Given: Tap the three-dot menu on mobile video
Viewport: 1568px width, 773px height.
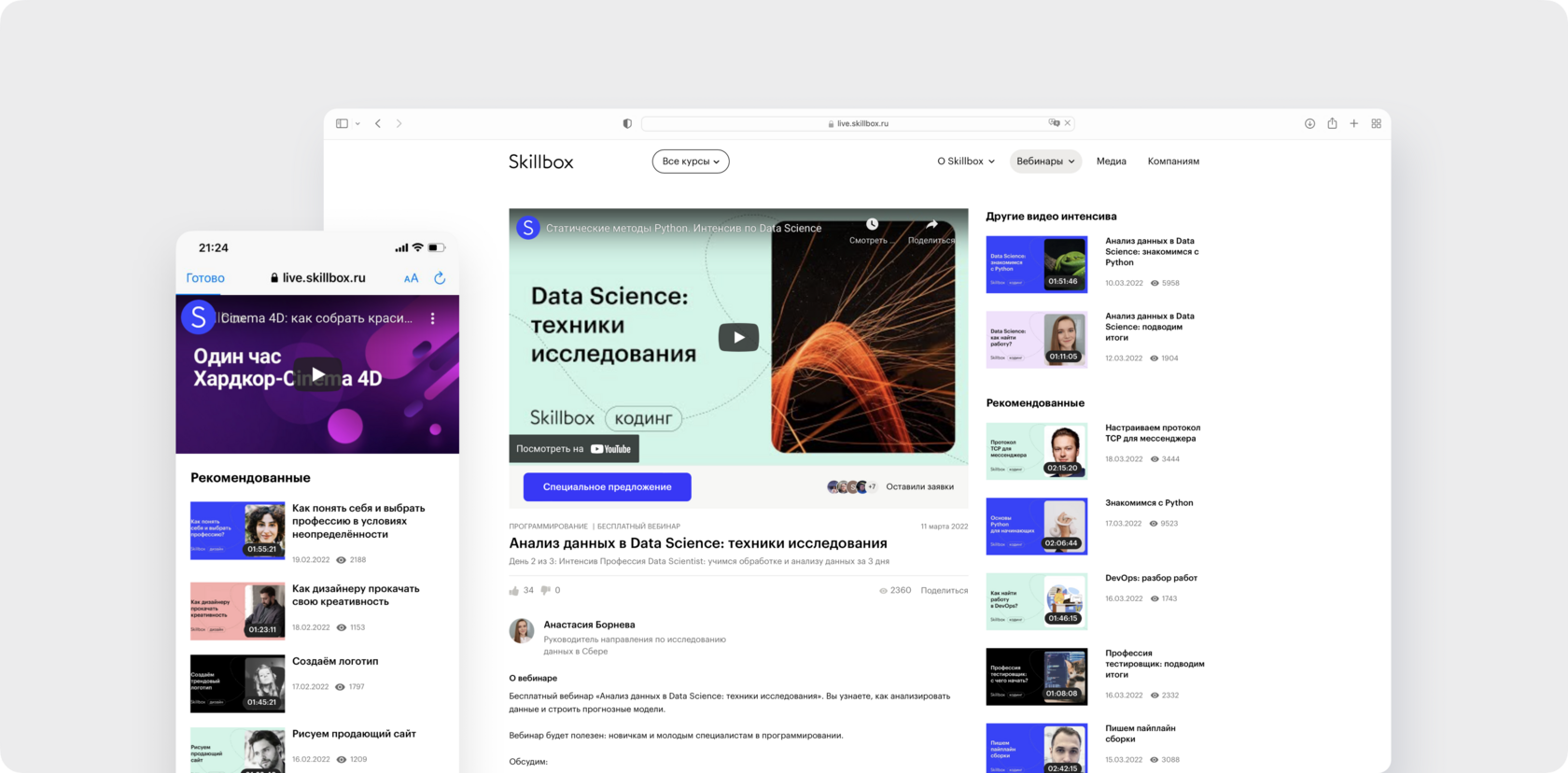Looking at the screenshot, I should (x=432, y=318).
